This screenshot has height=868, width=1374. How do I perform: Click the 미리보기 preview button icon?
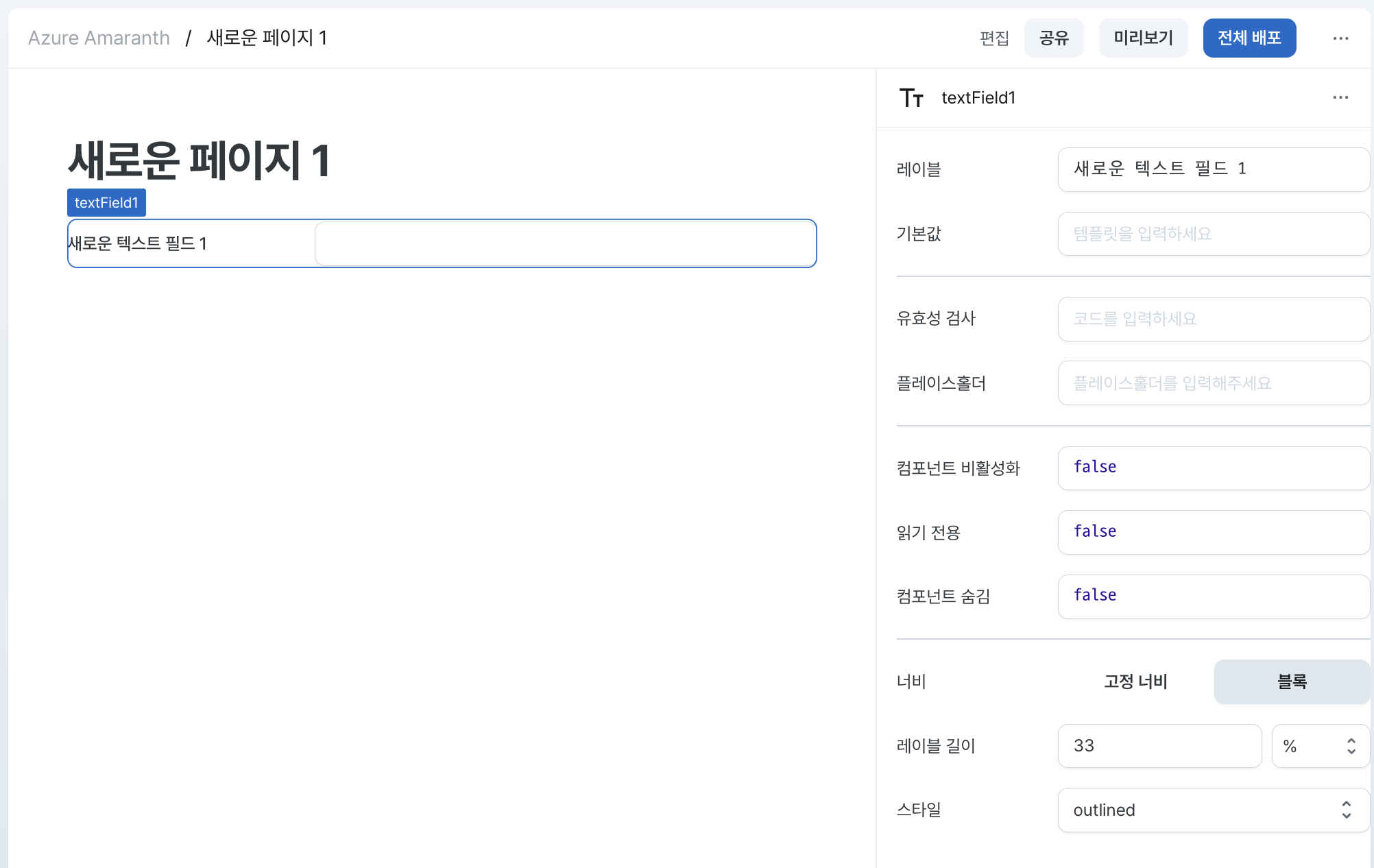(x=1144, y=38)
